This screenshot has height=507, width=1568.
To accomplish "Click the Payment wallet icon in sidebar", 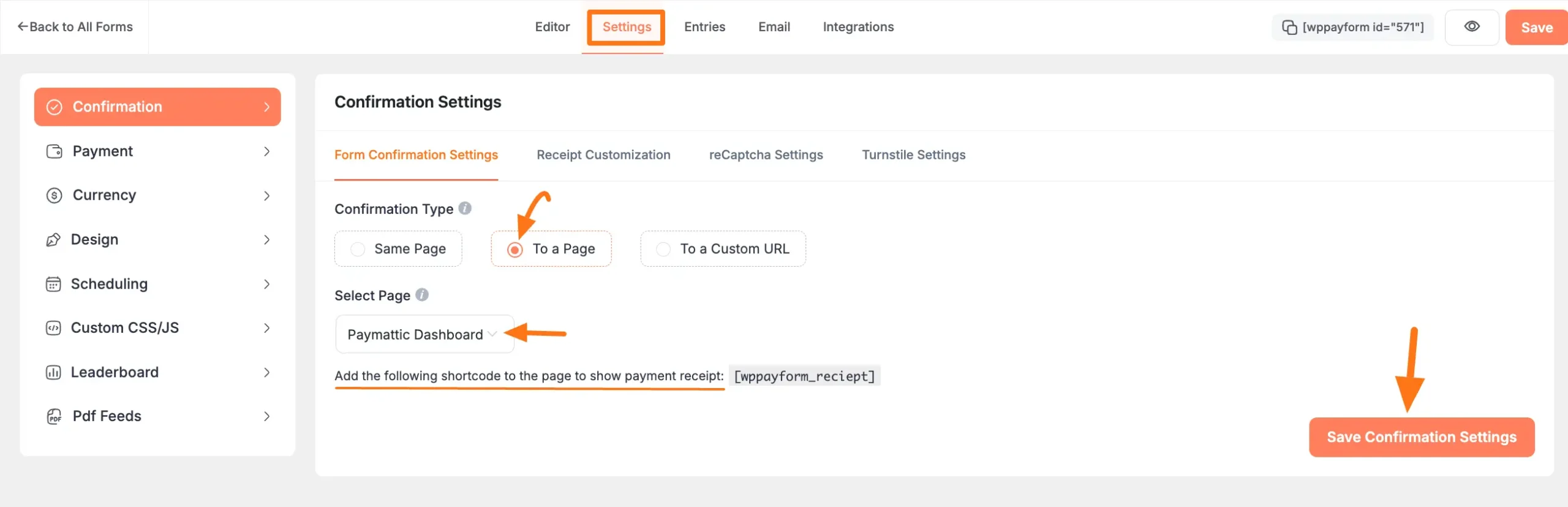I will pyautogui.click(x=55, y=151).
